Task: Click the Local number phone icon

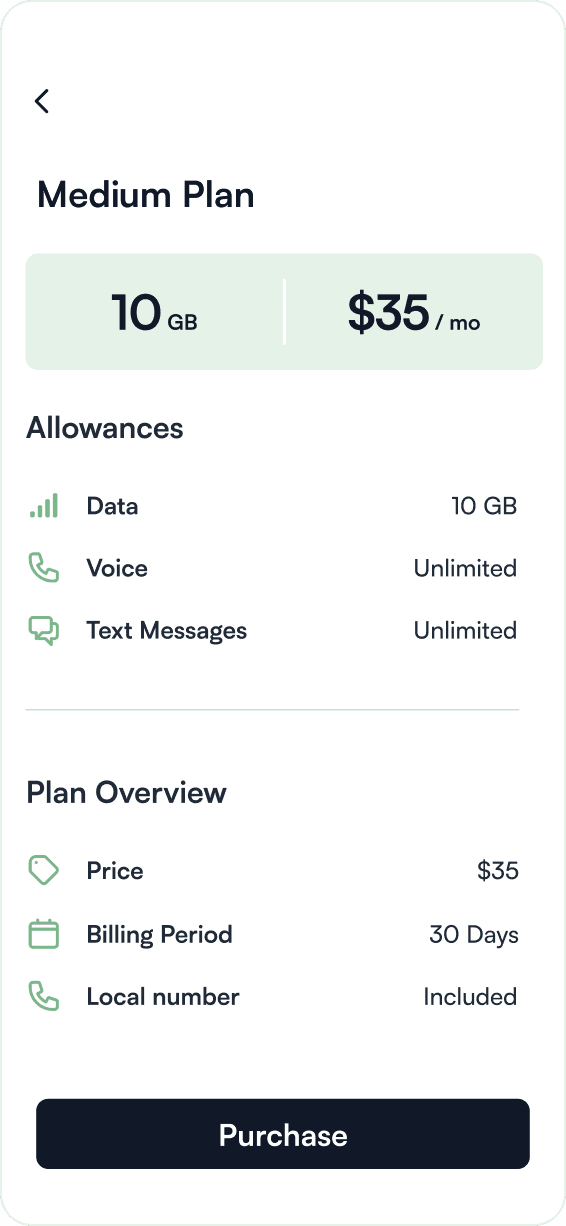Action: (x=43, y=997)
